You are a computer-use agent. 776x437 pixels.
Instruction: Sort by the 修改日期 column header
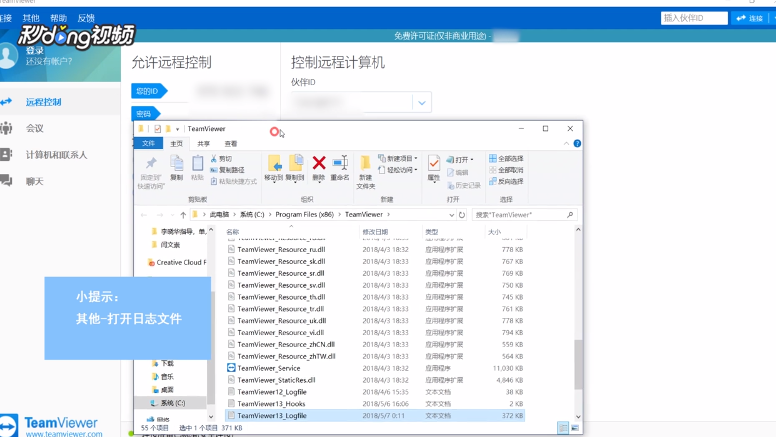click(x=375, y=232)
